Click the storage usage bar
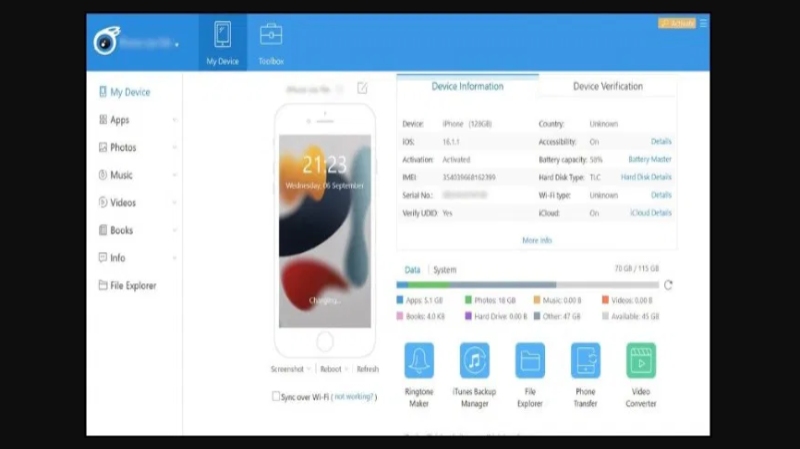 click(528, 285)
